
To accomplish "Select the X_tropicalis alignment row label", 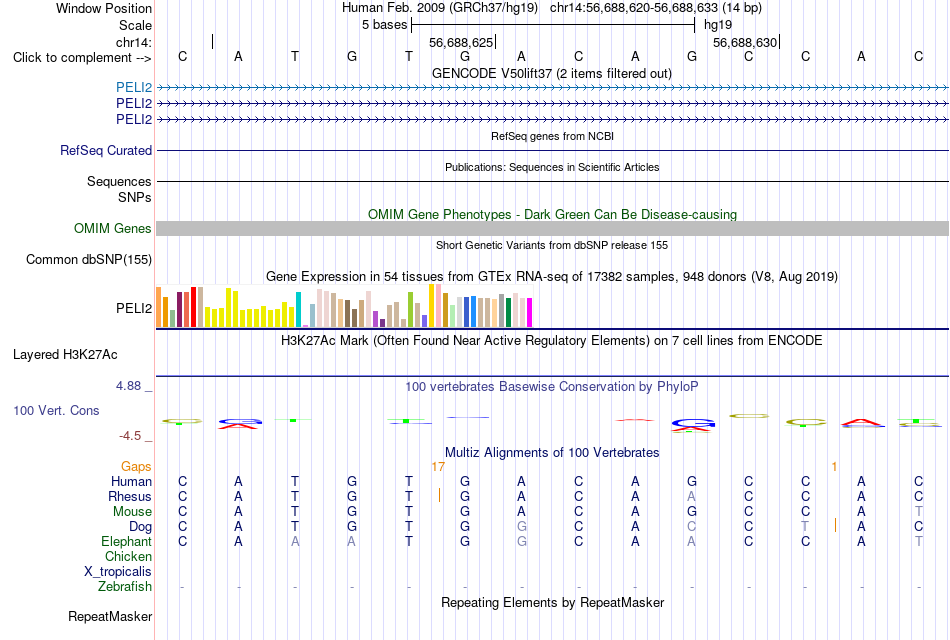I will point(118,572).
